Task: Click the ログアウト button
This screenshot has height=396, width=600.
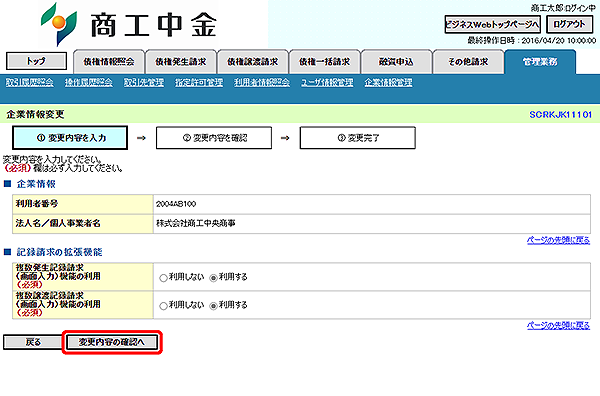Action: 569,24
